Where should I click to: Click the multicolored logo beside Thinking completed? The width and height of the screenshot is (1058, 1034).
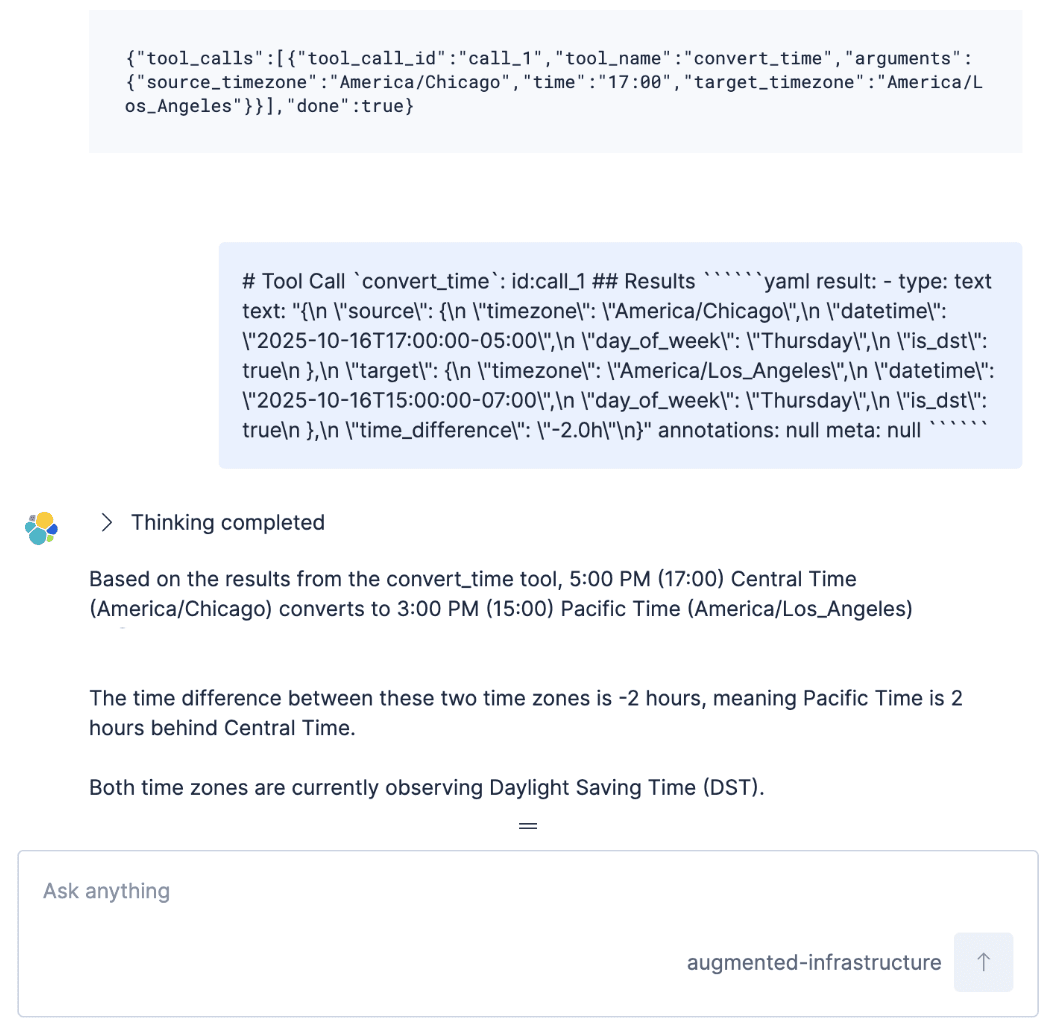point(40,527)
